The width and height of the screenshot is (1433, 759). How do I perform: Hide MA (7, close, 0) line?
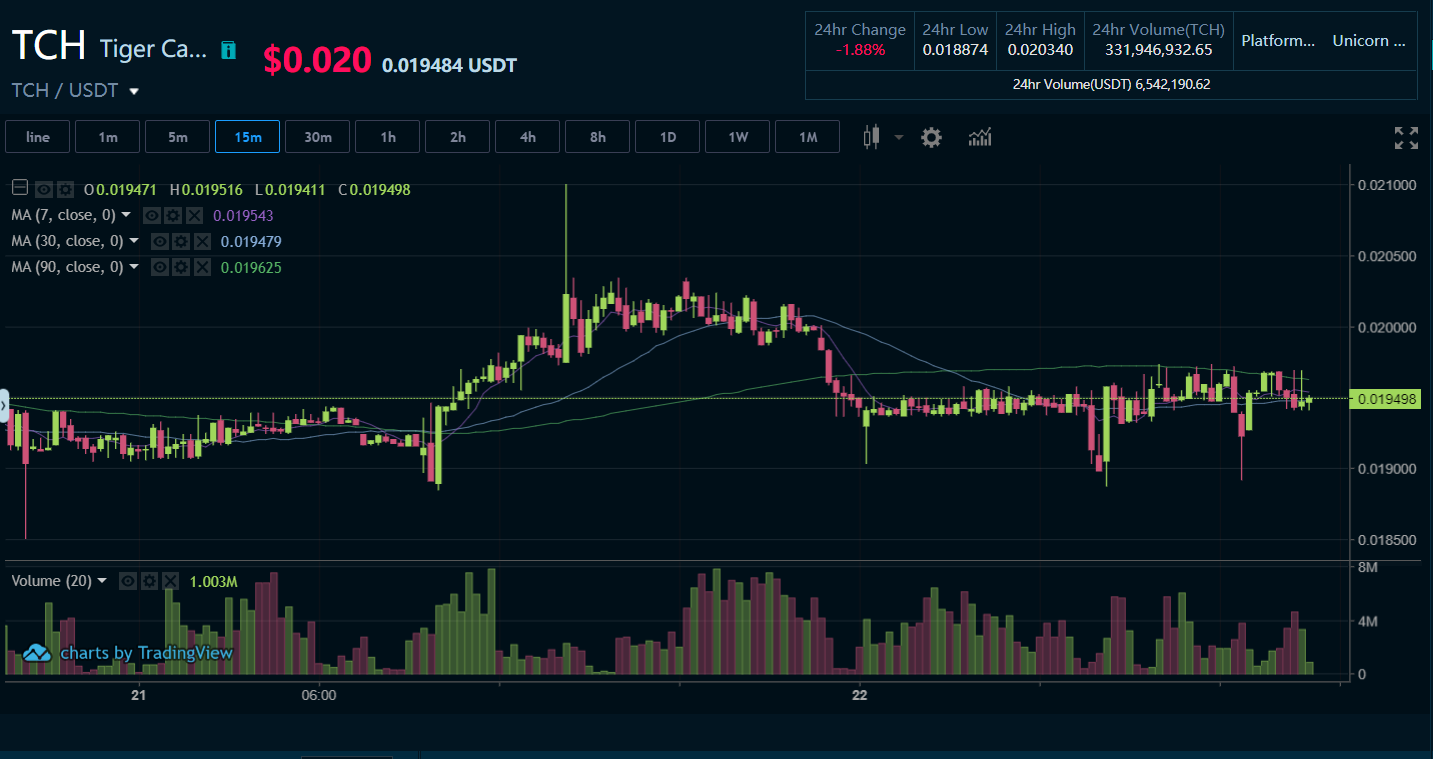[x=151, y=215]
